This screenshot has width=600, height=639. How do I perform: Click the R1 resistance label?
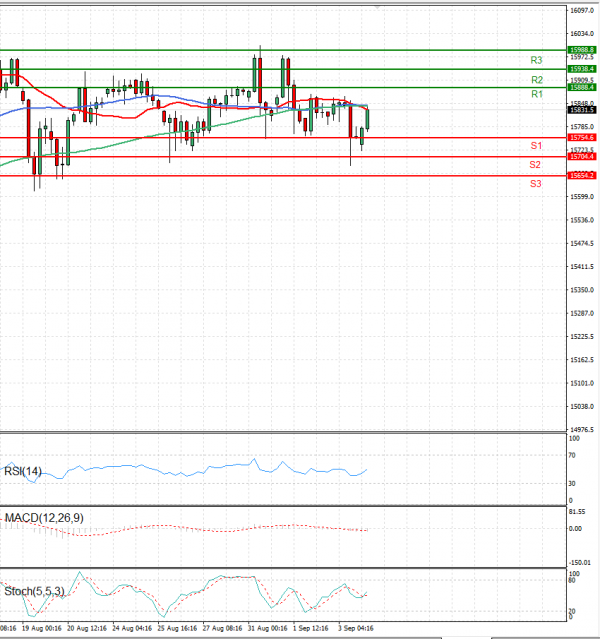click(x=537, y=94)
